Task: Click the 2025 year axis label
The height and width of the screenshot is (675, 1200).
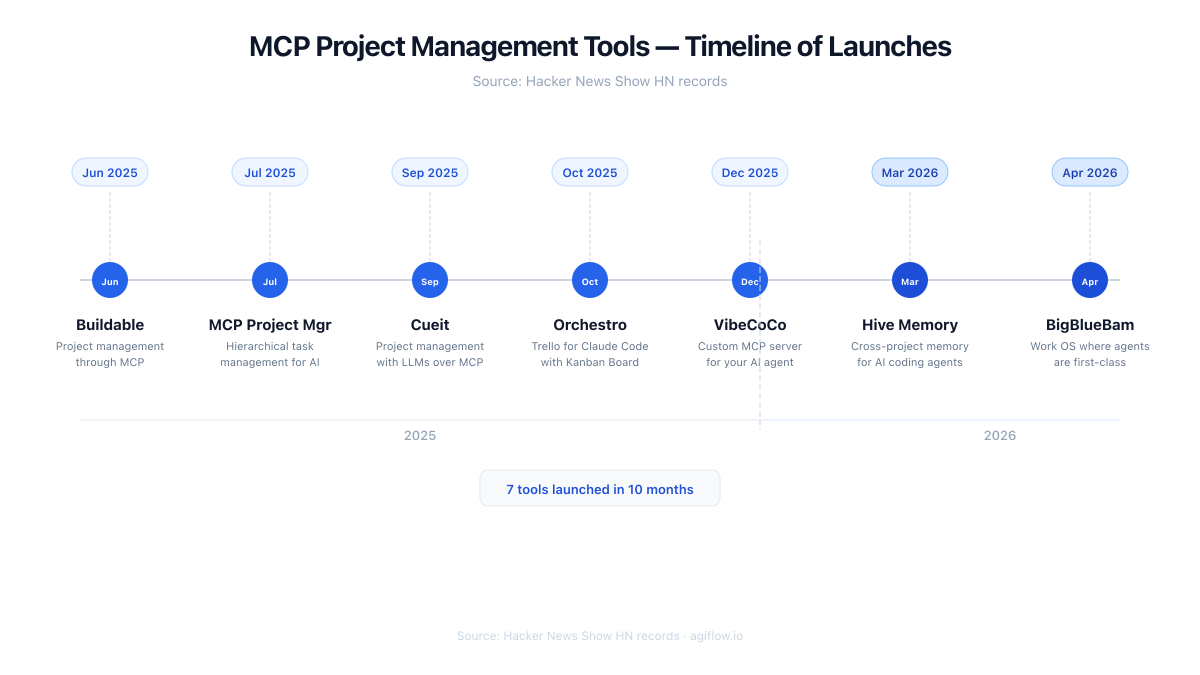Action: point(420,435)
